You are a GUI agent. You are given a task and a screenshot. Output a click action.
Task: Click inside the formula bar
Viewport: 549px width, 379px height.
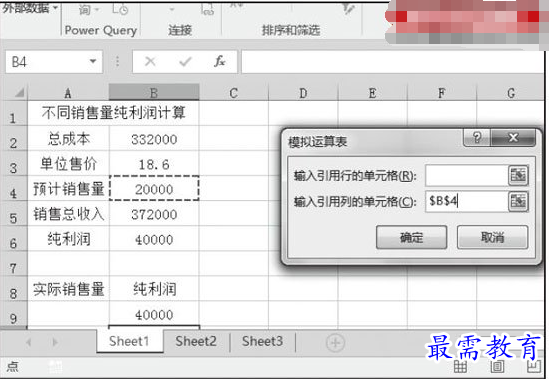(x=392, y=62)
